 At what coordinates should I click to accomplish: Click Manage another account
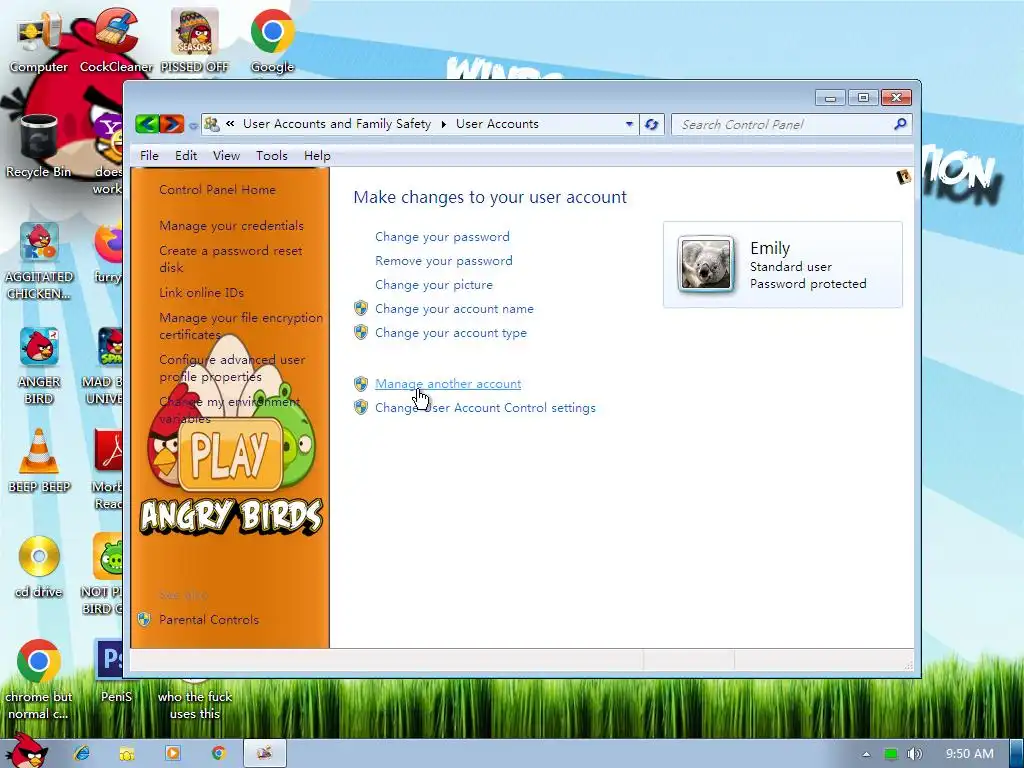[x=448, y=383]
